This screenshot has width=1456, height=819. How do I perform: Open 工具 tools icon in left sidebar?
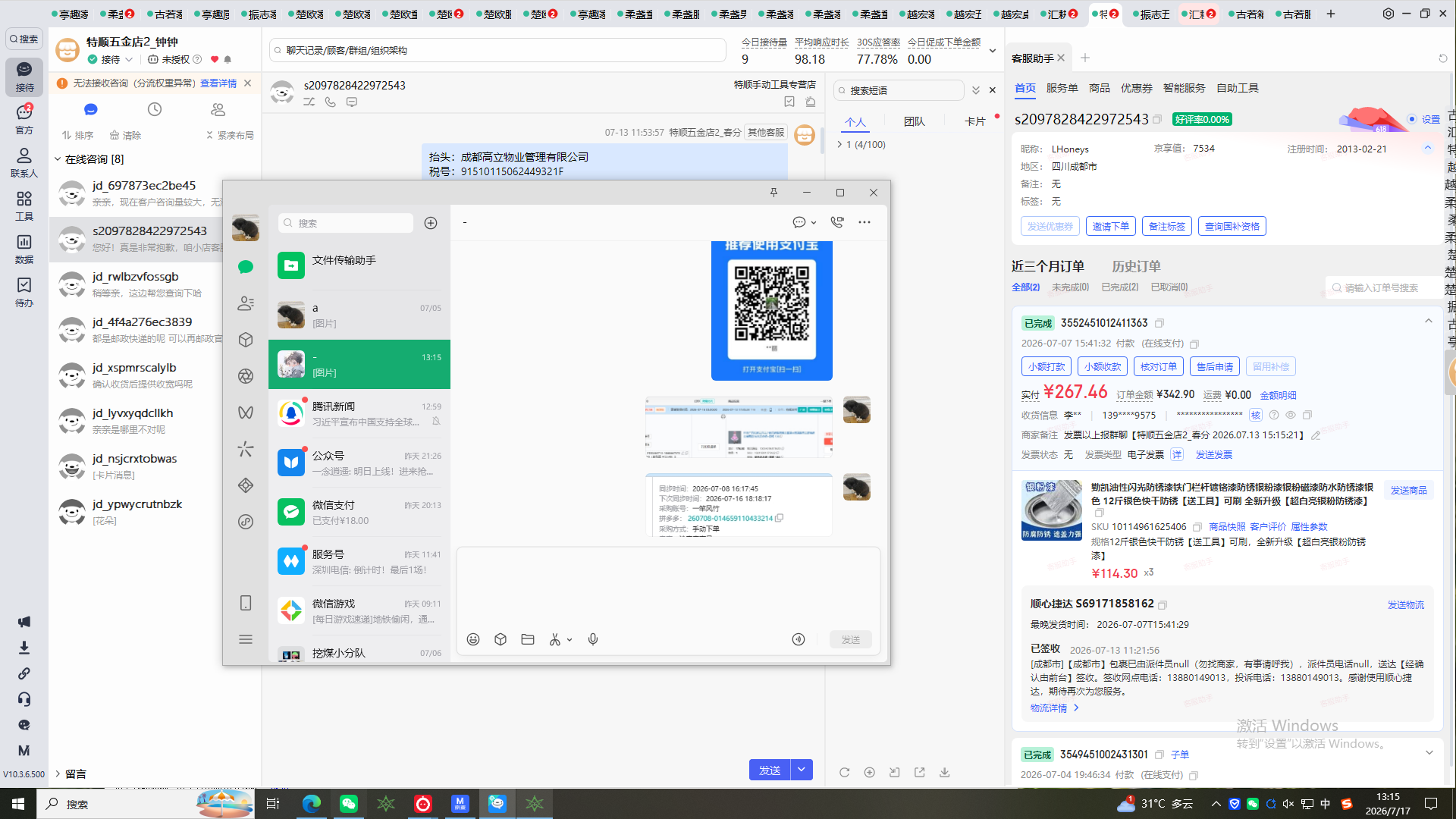point(24,205)
